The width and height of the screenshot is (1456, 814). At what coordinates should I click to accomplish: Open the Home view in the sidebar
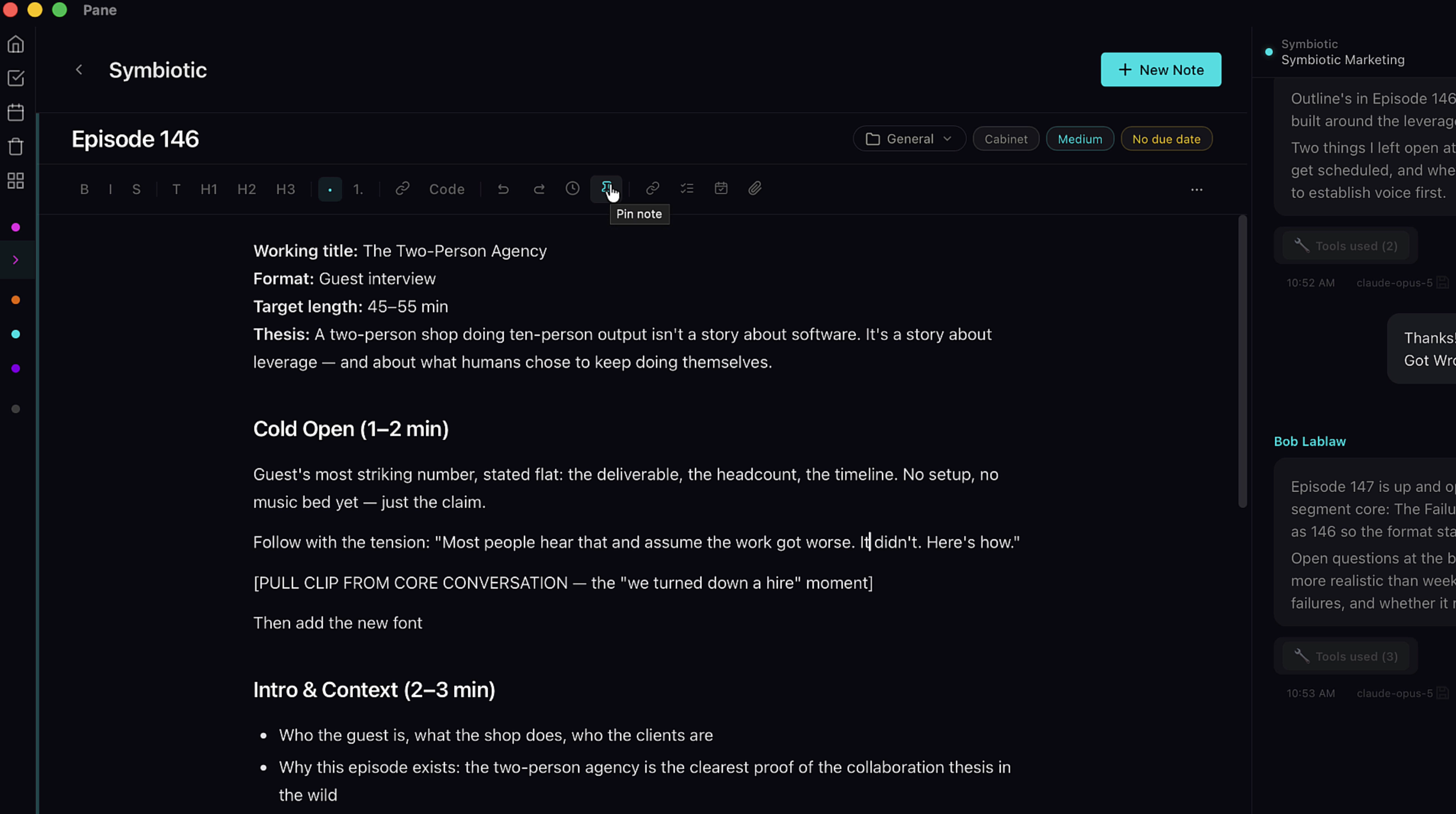[x=16, y=44]
